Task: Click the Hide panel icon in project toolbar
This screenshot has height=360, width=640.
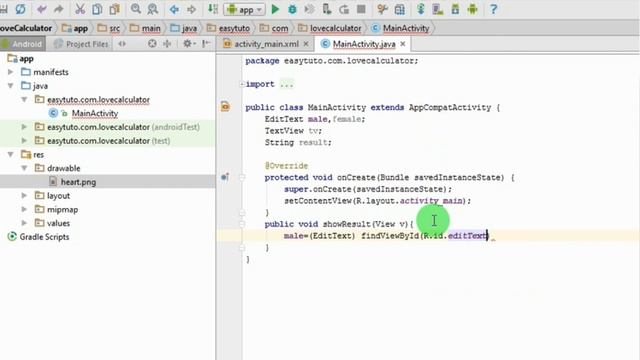Action: [206, 43]
